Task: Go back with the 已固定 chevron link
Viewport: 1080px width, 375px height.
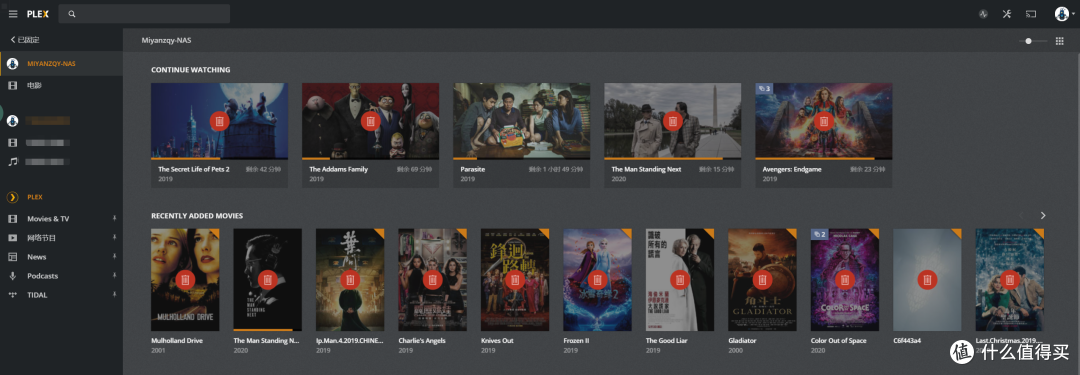Action: tap(25, 40)
